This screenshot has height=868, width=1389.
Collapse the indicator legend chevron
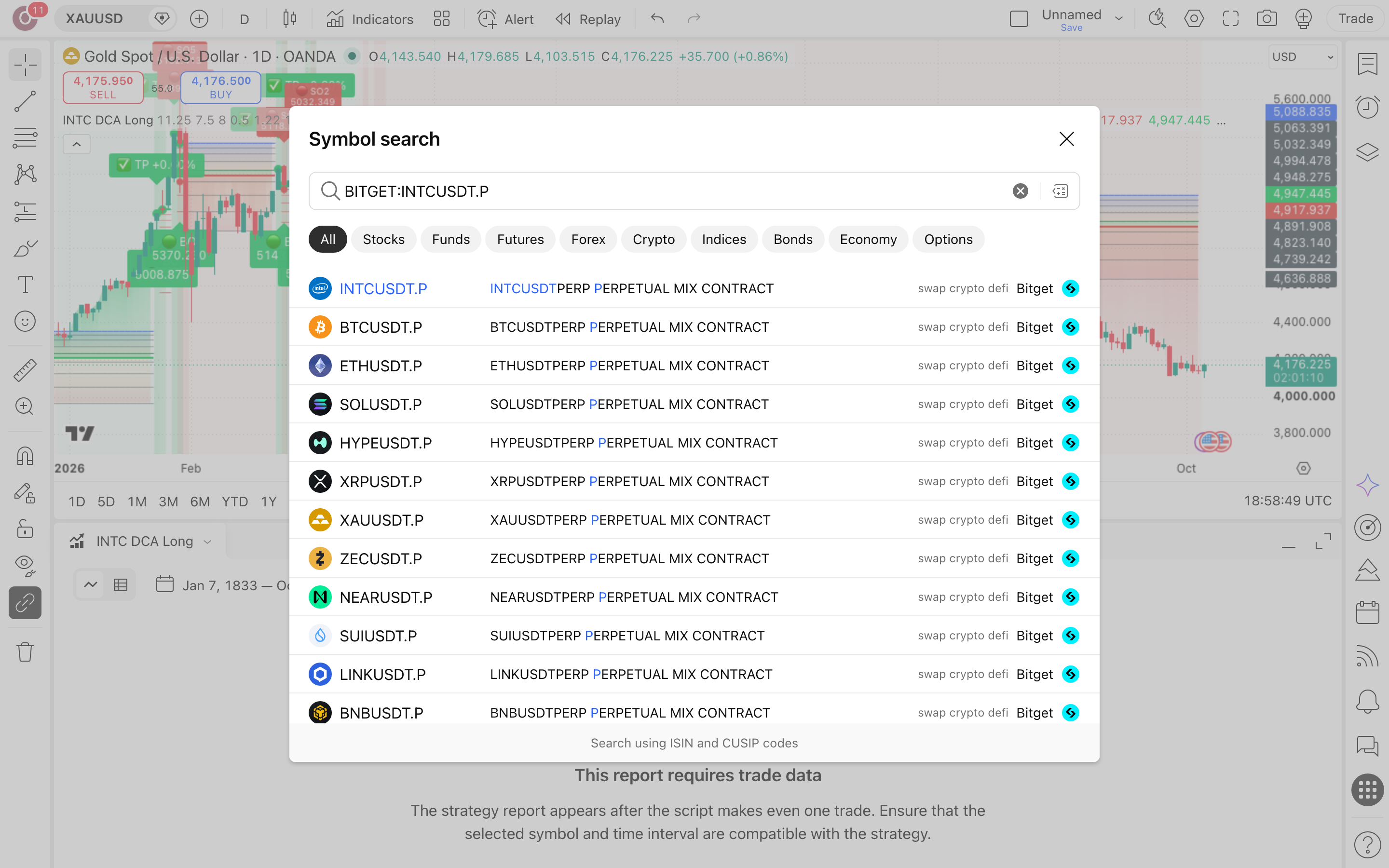(x=76, y=144)
